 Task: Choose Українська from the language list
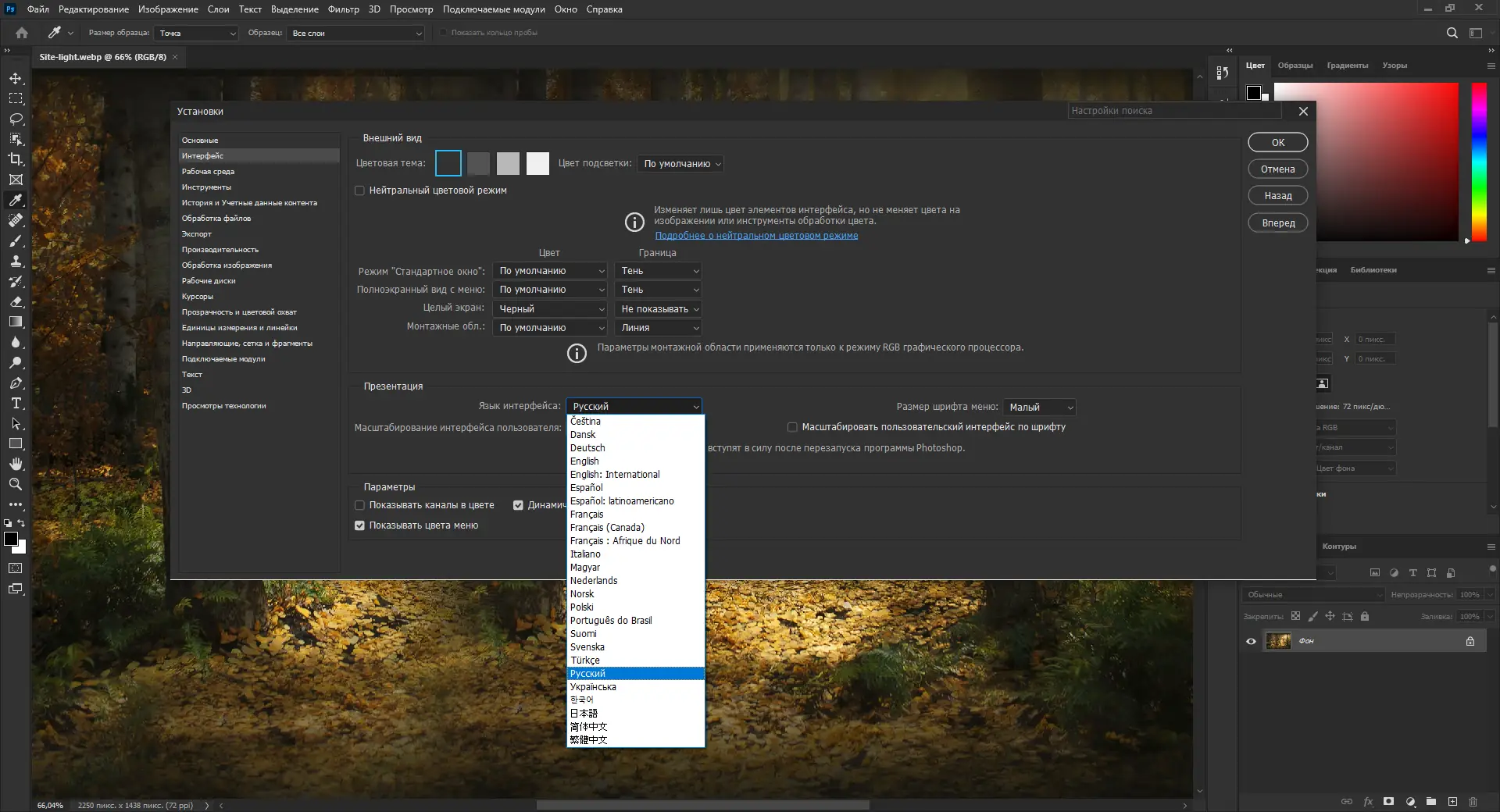[593, 687]
